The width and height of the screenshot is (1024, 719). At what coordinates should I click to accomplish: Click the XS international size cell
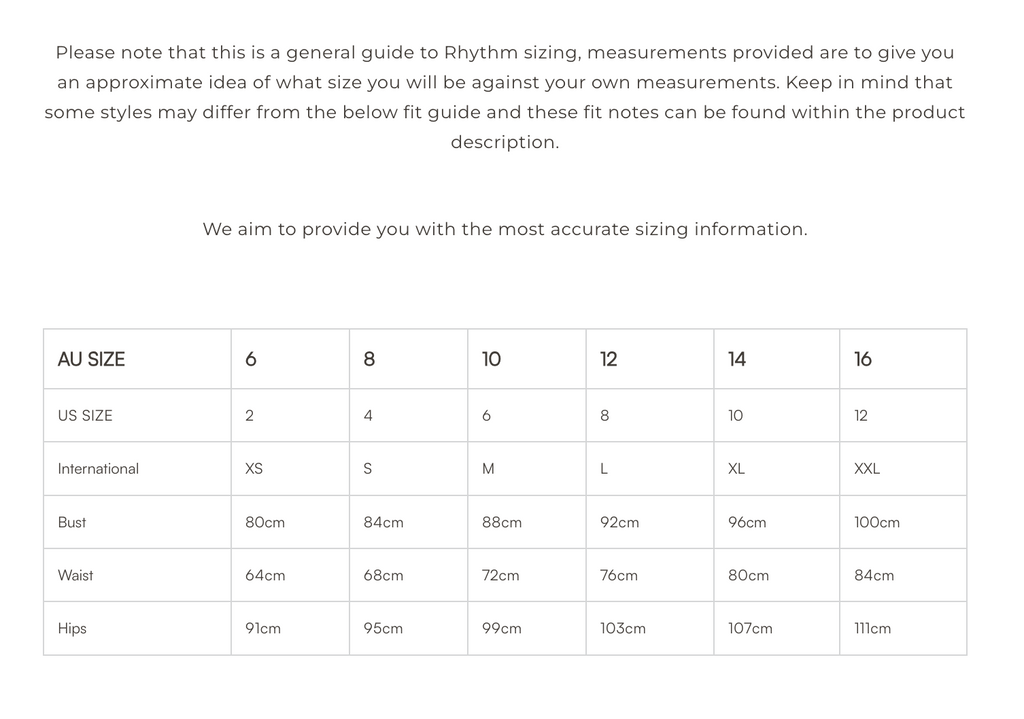pyautogui.click(x=254, y=468)
